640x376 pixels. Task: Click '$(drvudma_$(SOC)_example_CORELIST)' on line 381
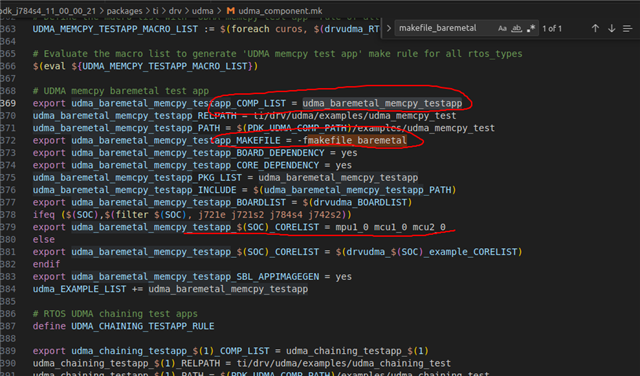(x=429, y=252)
